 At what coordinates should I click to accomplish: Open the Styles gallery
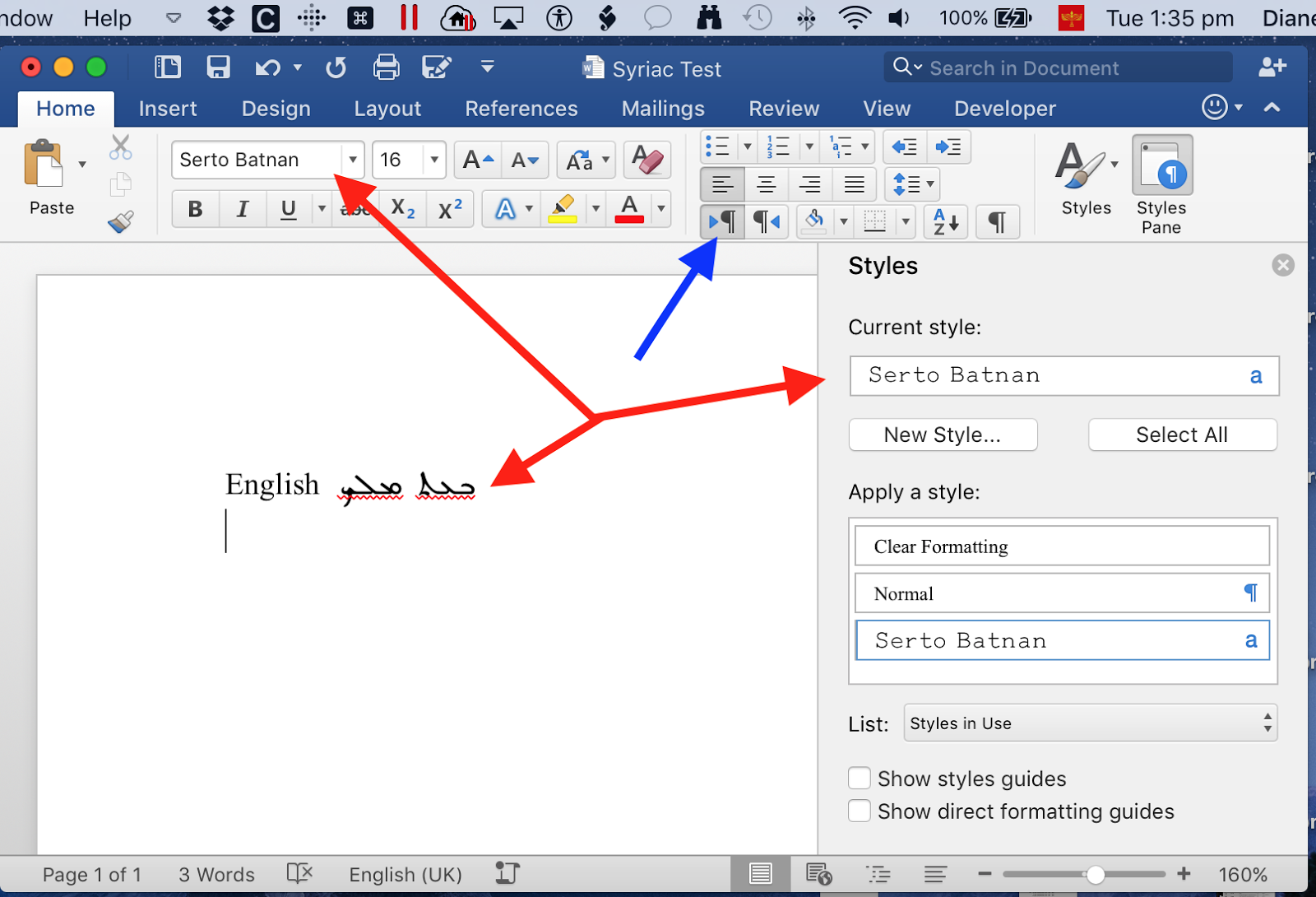[x=1086, y=178]
